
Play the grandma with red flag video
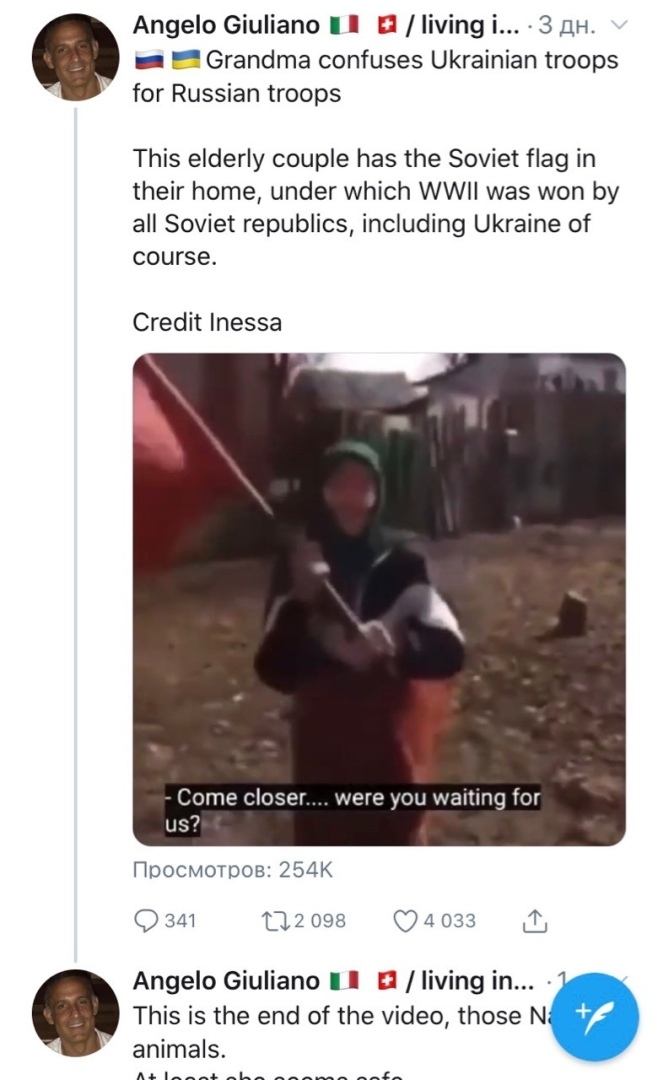(x=379, y=599)
